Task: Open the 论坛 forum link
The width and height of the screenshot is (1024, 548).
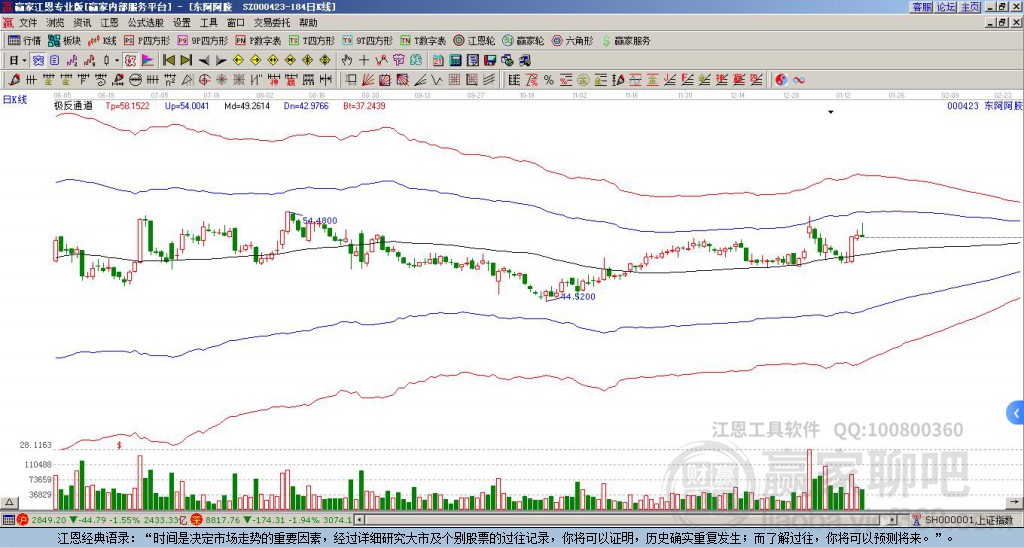Action: tap(945, 7)
